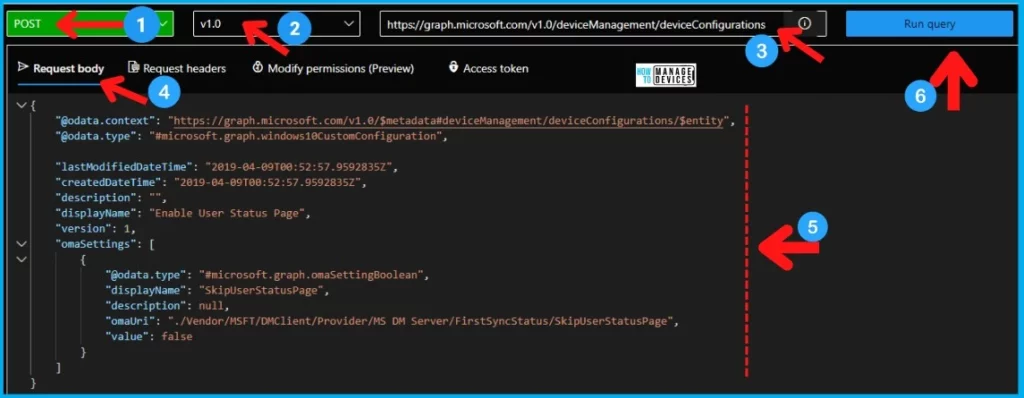
Task: Click the Request headers document icon
Action: [x=133, y=67]
